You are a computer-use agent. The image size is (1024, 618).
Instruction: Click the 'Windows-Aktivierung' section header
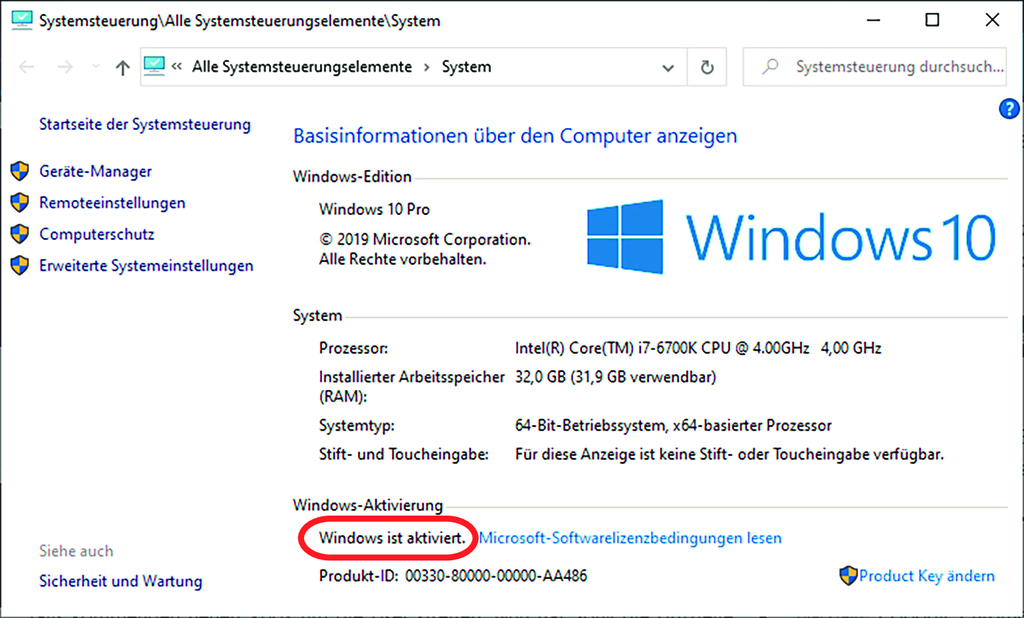pyautogui.click(x=368, y=505)
